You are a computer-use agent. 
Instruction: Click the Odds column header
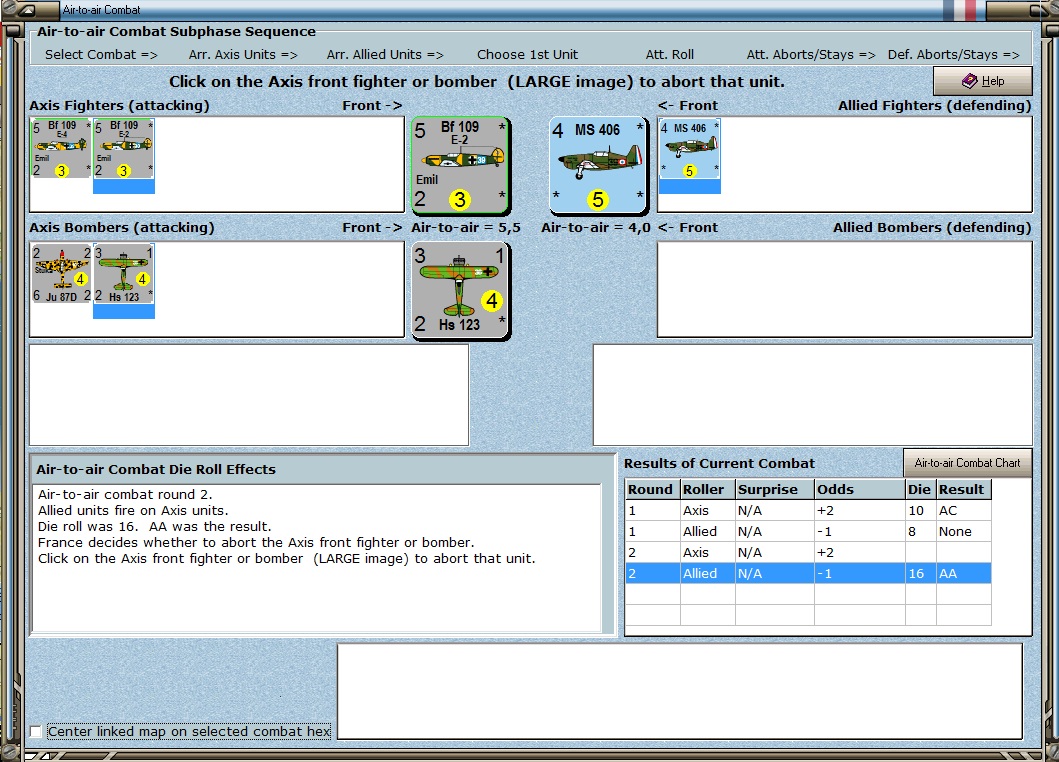(x=860, y=490)
